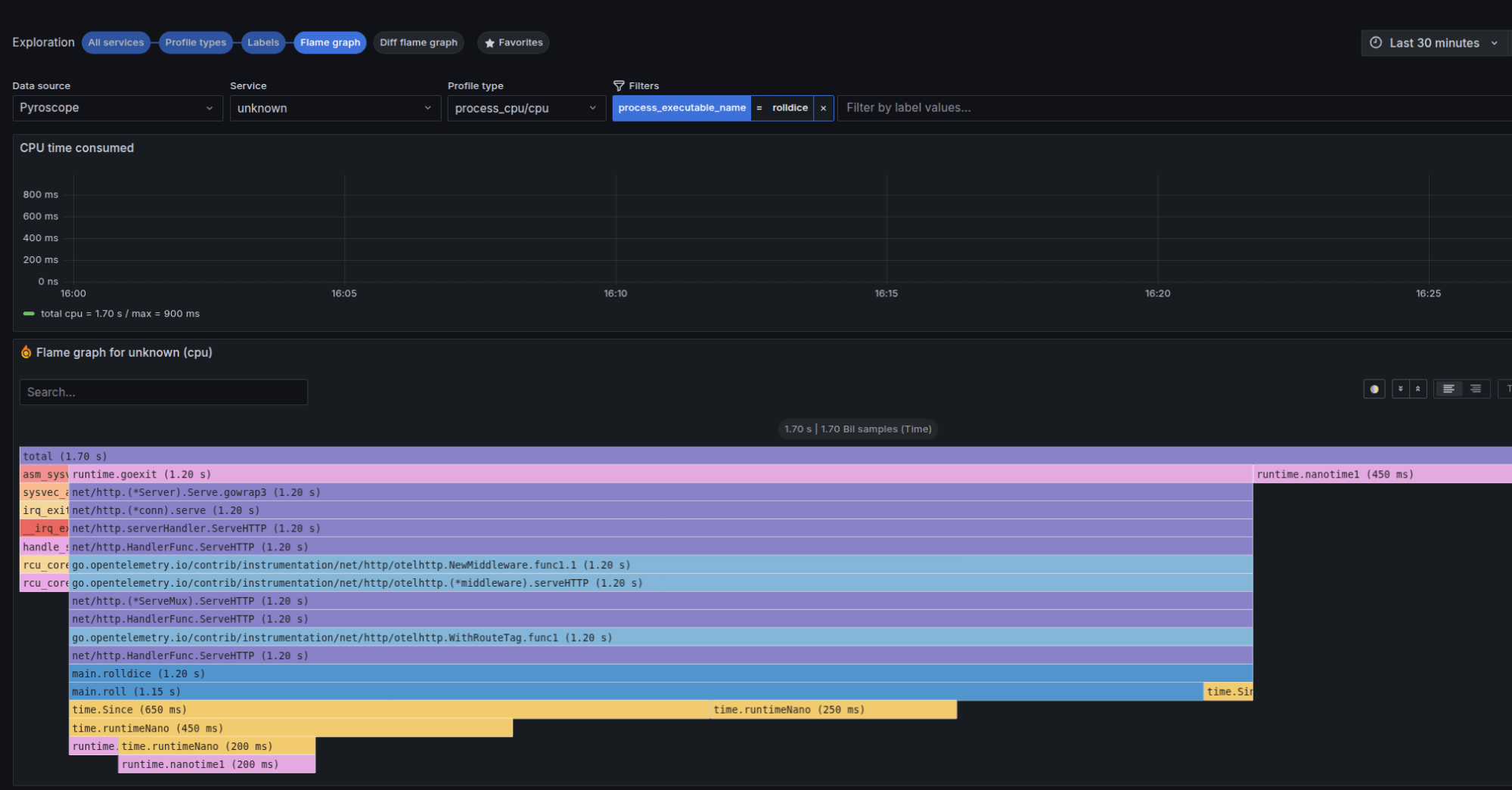Switch to the Flame graph view
This screenshot has width=1512, height=790.
tap(330, 42)
